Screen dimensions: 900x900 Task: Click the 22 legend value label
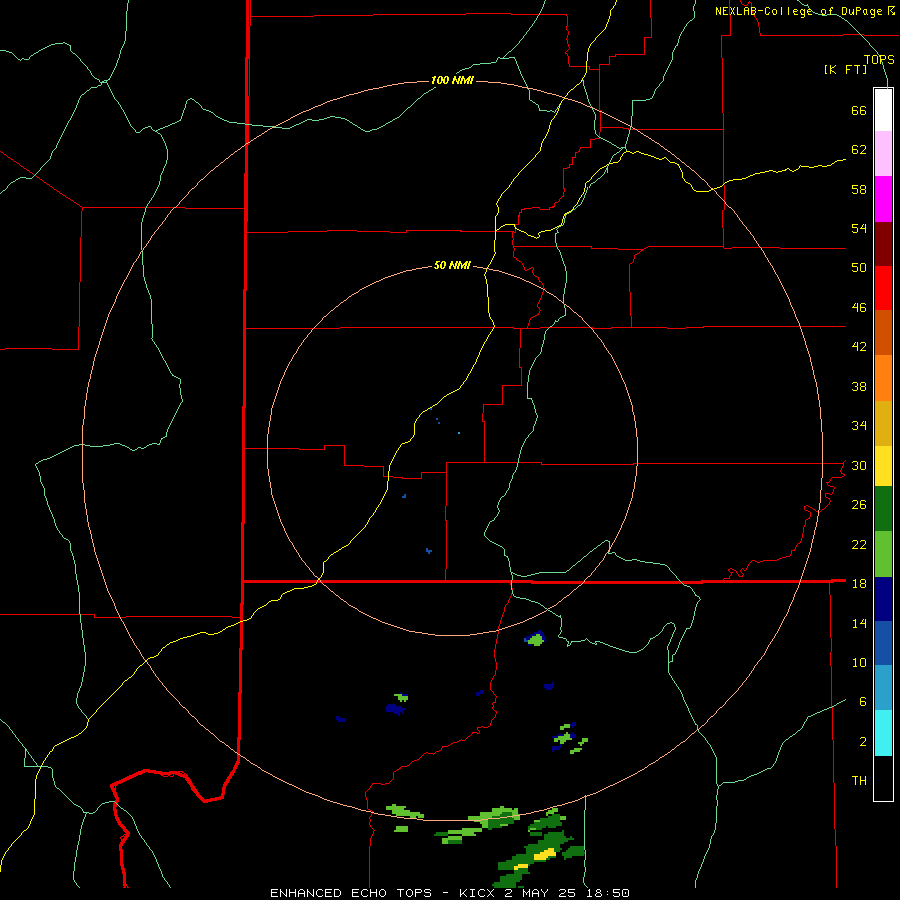859,544
